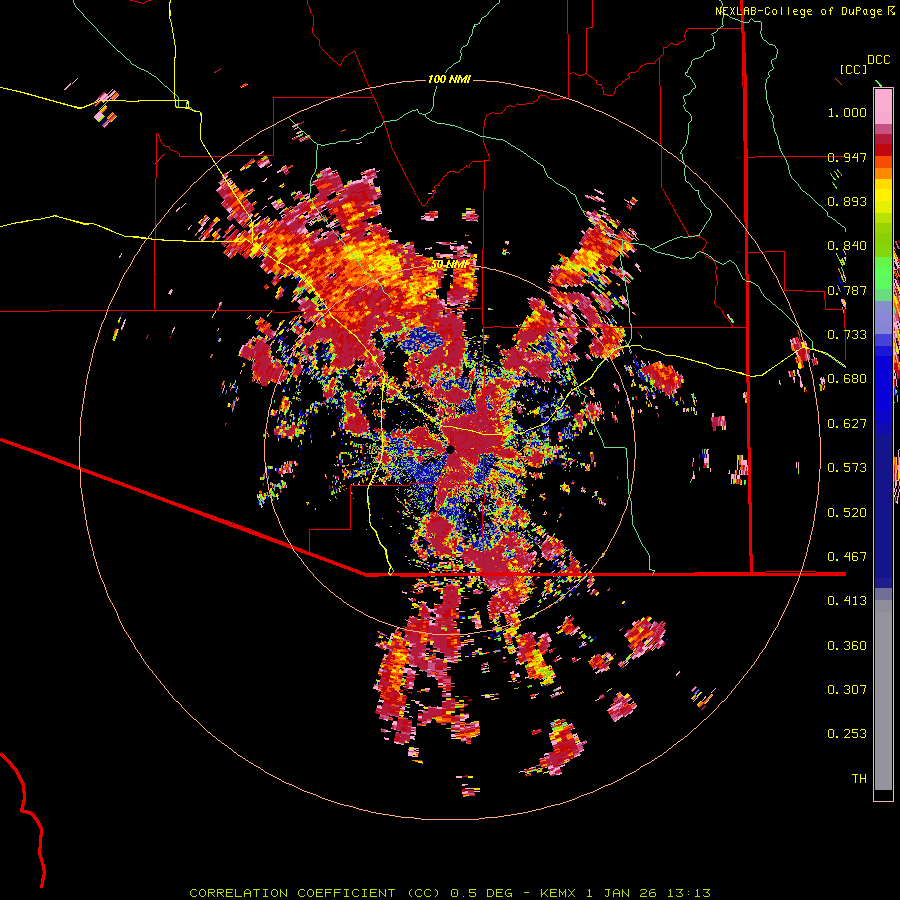
Task: Click the 0.947 value on the scale
Action: (847, 157)
